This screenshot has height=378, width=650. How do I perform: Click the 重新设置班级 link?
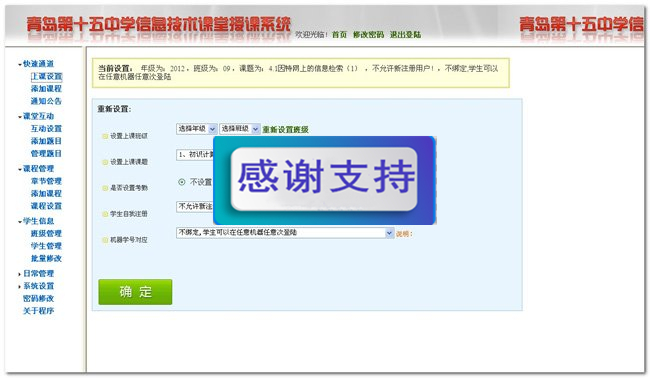coord(285,130)
